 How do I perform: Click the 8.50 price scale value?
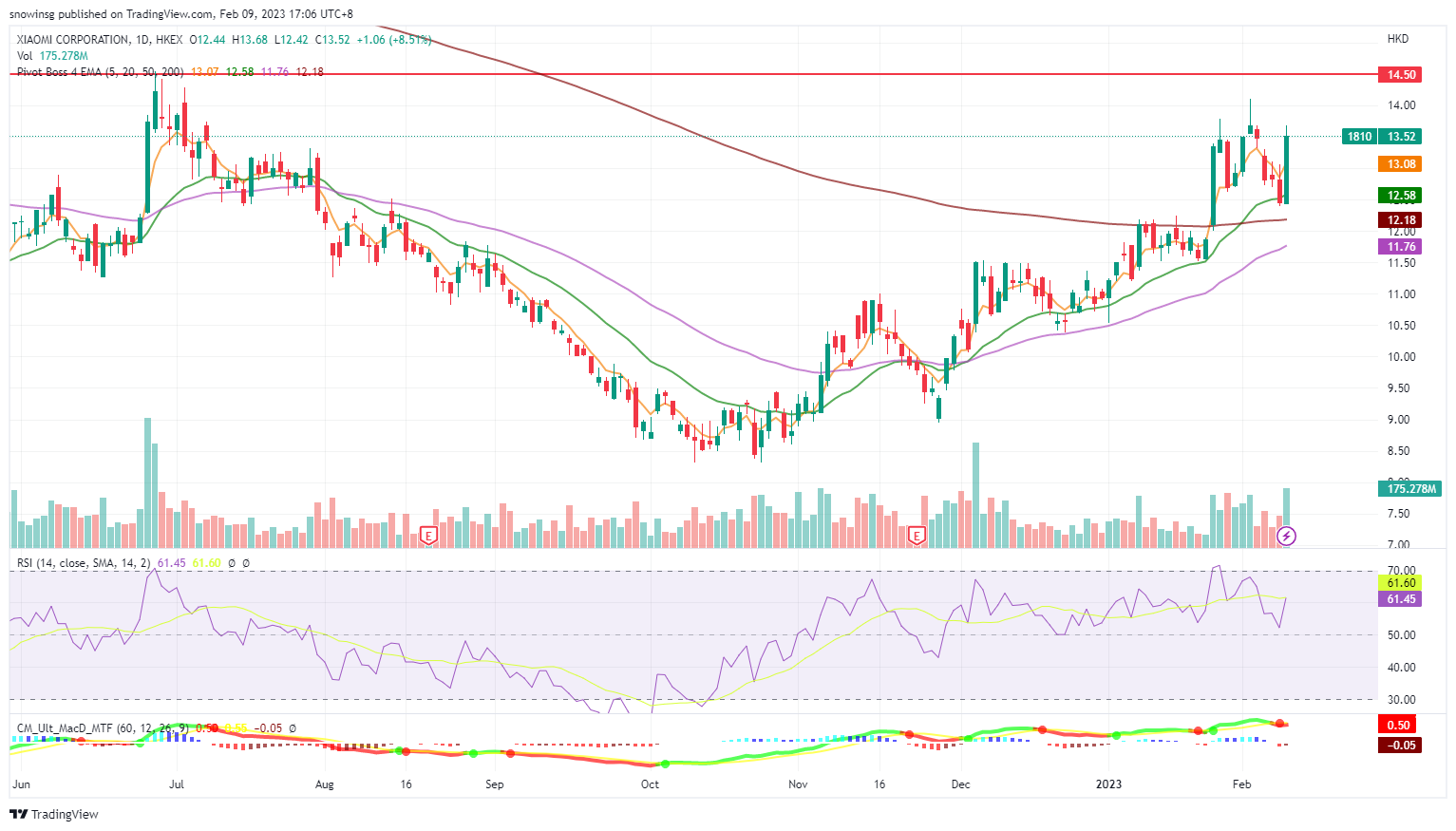1398,451
